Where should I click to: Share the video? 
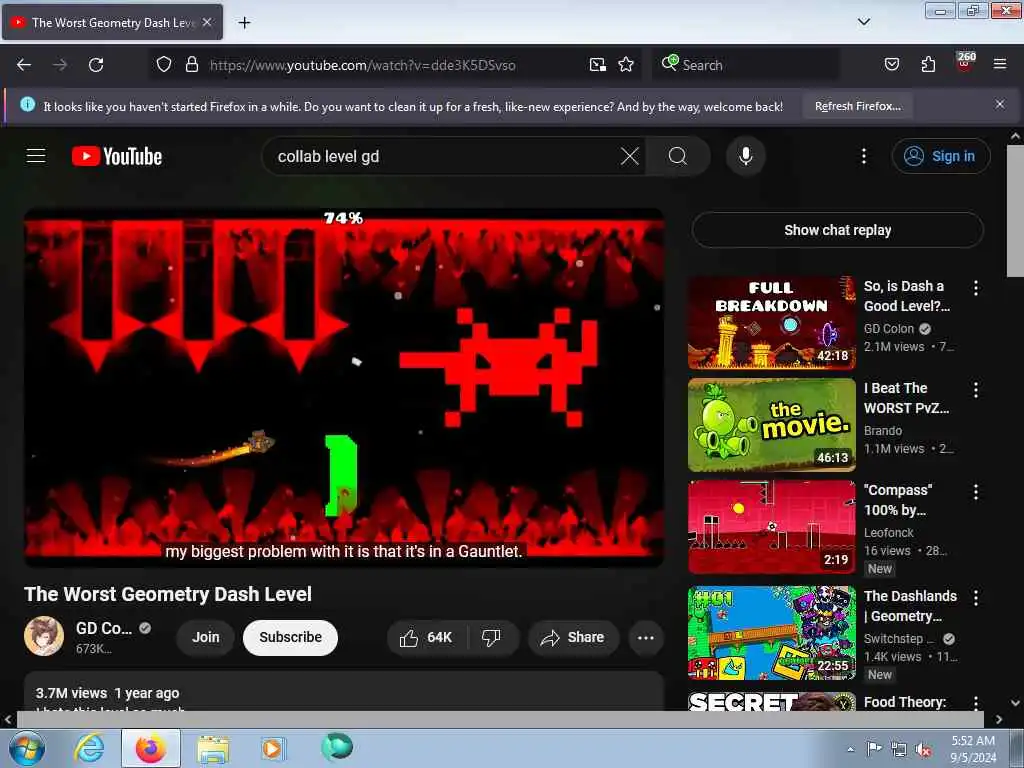coord(573,637)
